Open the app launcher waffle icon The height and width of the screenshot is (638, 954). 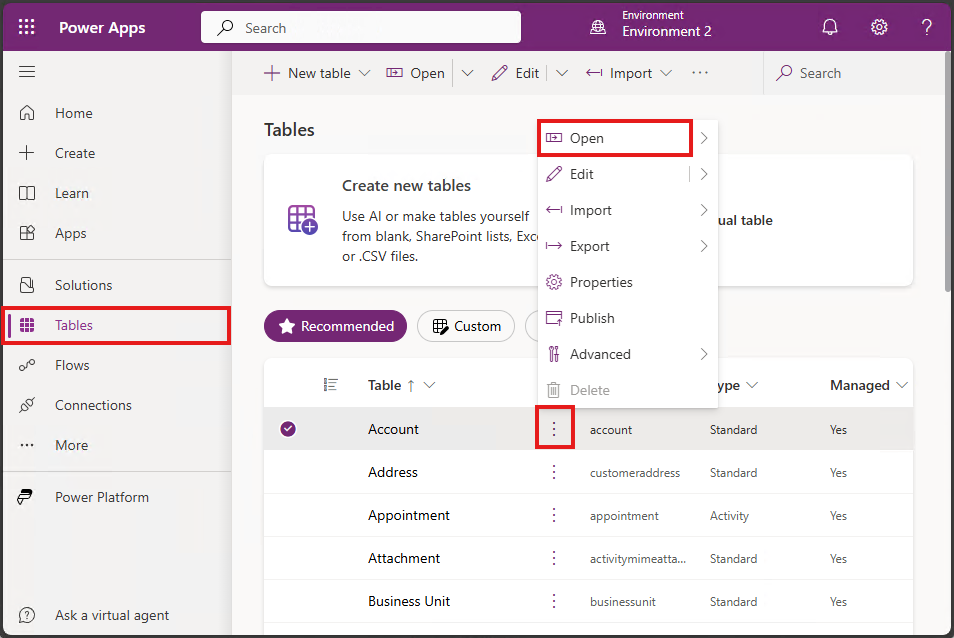pos(27,27)
